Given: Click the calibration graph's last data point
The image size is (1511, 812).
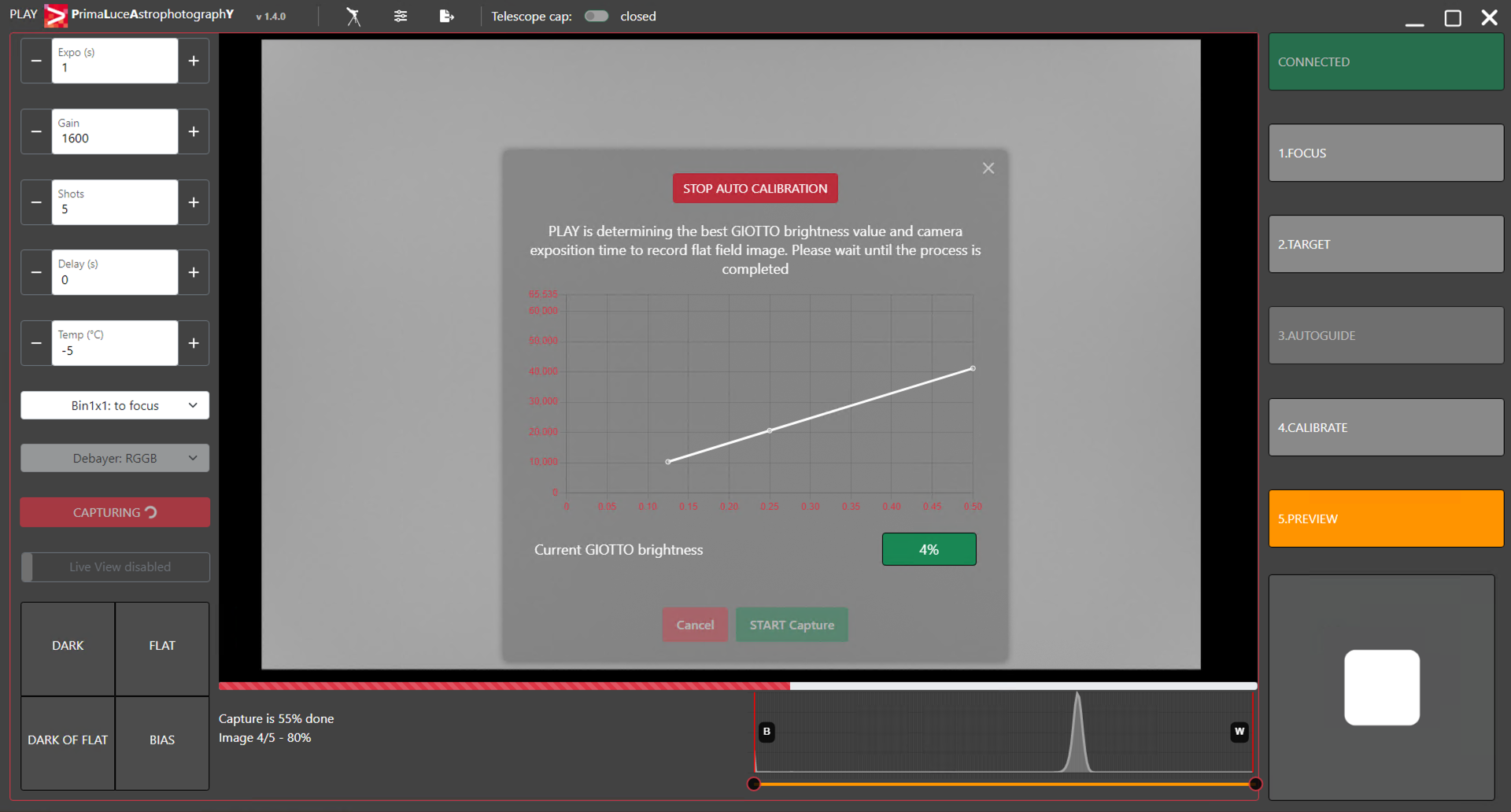Looking at the screenshot, I should [x=973, y=368].
